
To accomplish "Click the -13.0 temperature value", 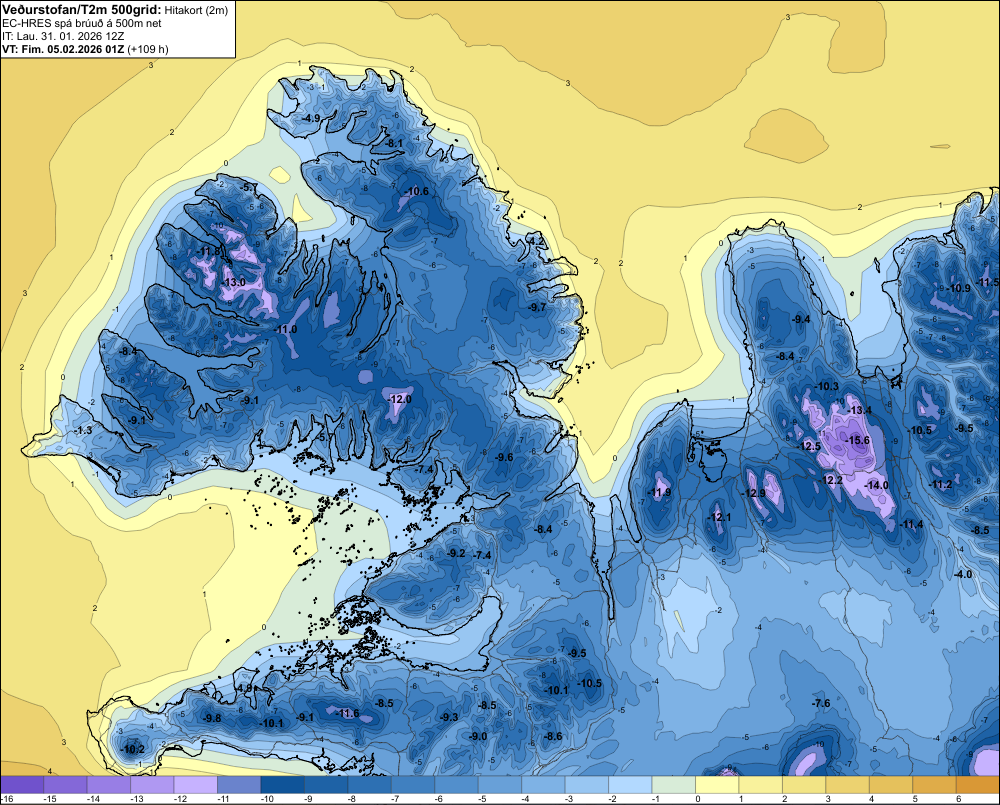I will coord(233,282).
